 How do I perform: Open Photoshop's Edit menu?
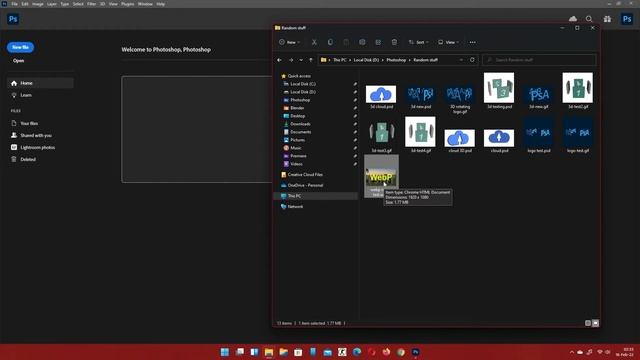point(25,4)
